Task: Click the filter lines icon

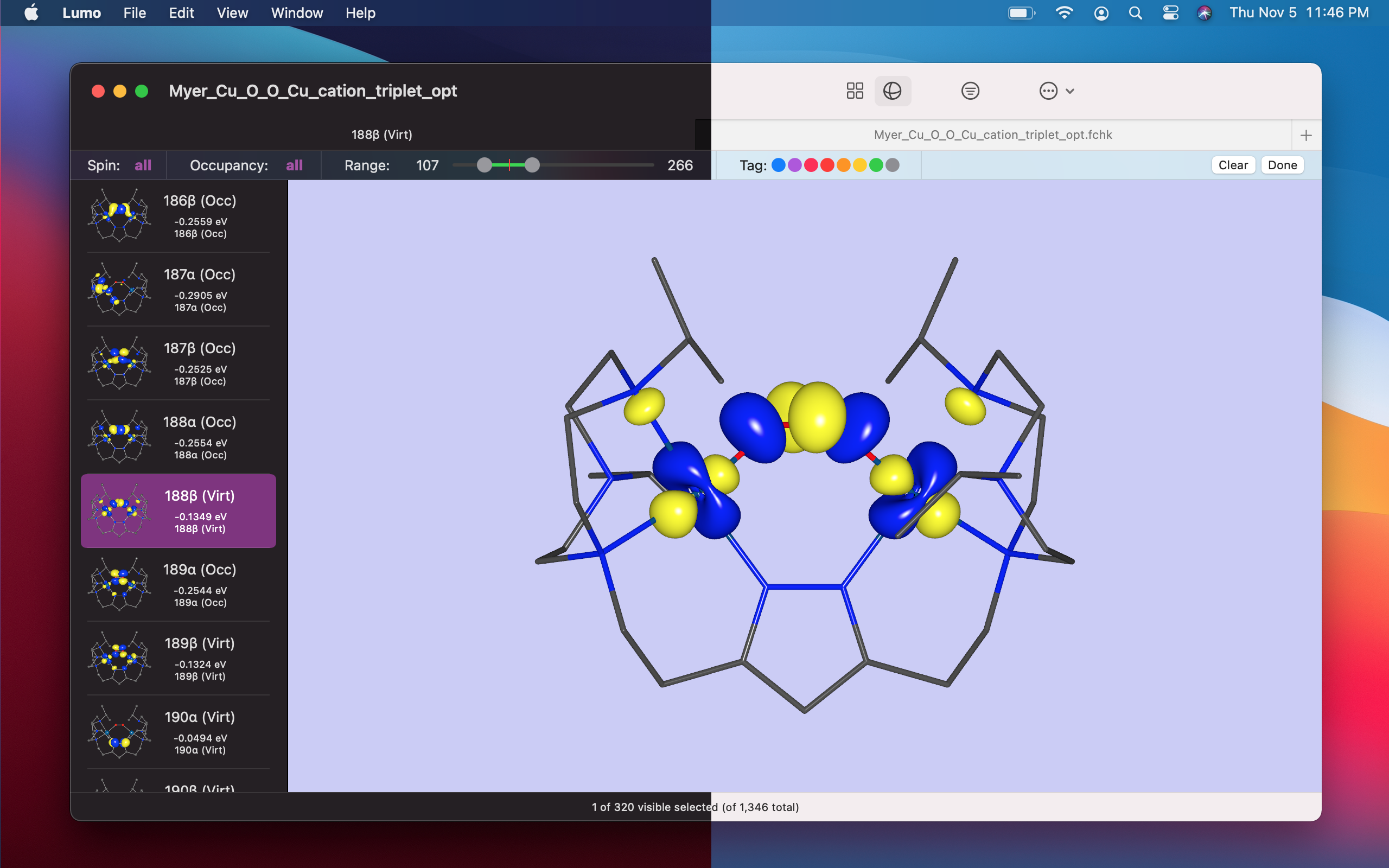Action: [x=970, y=91]
